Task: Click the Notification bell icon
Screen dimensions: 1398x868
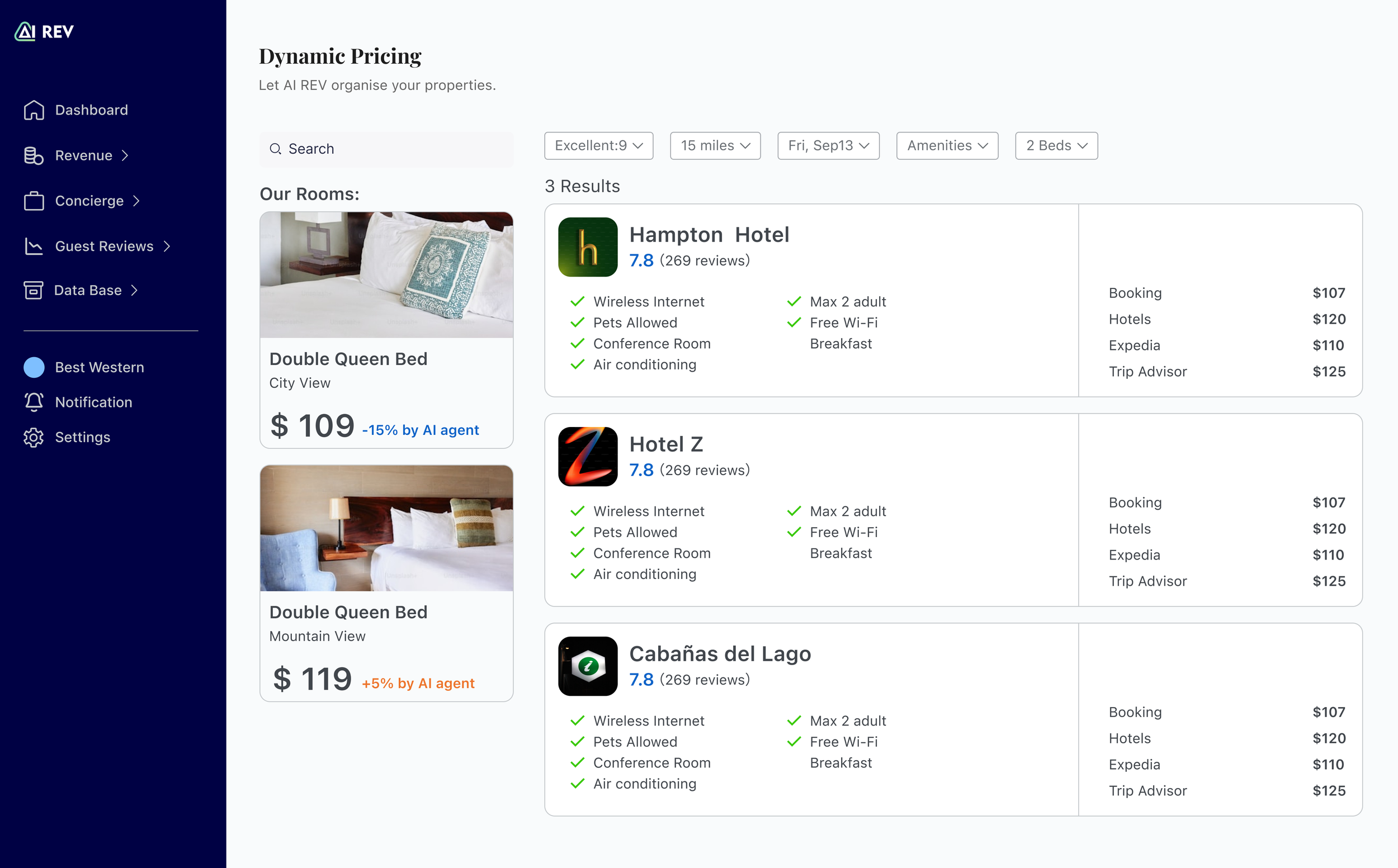Action: coord(34,402)
